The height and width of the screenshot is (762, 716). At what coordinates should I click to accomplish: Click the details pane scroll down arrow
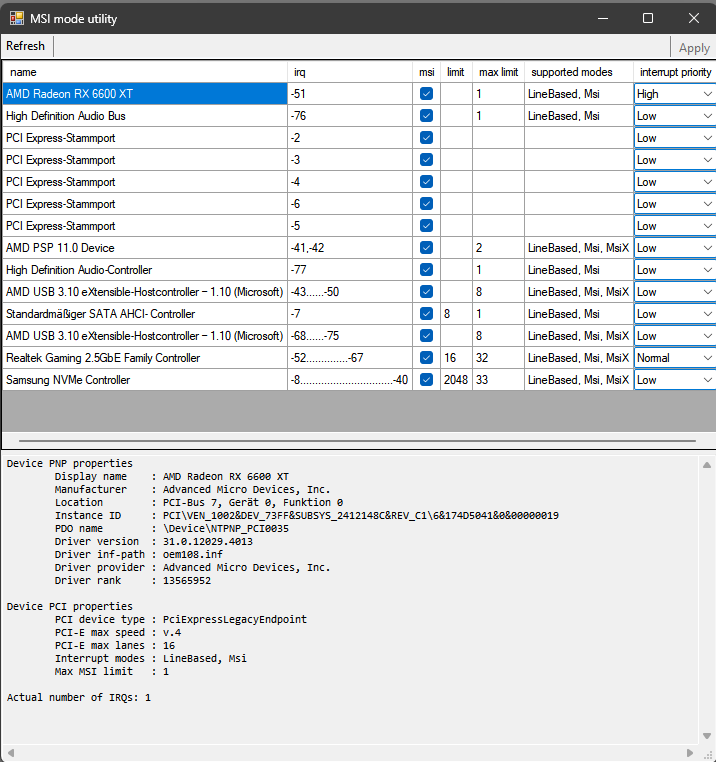[x=707, y=736]
